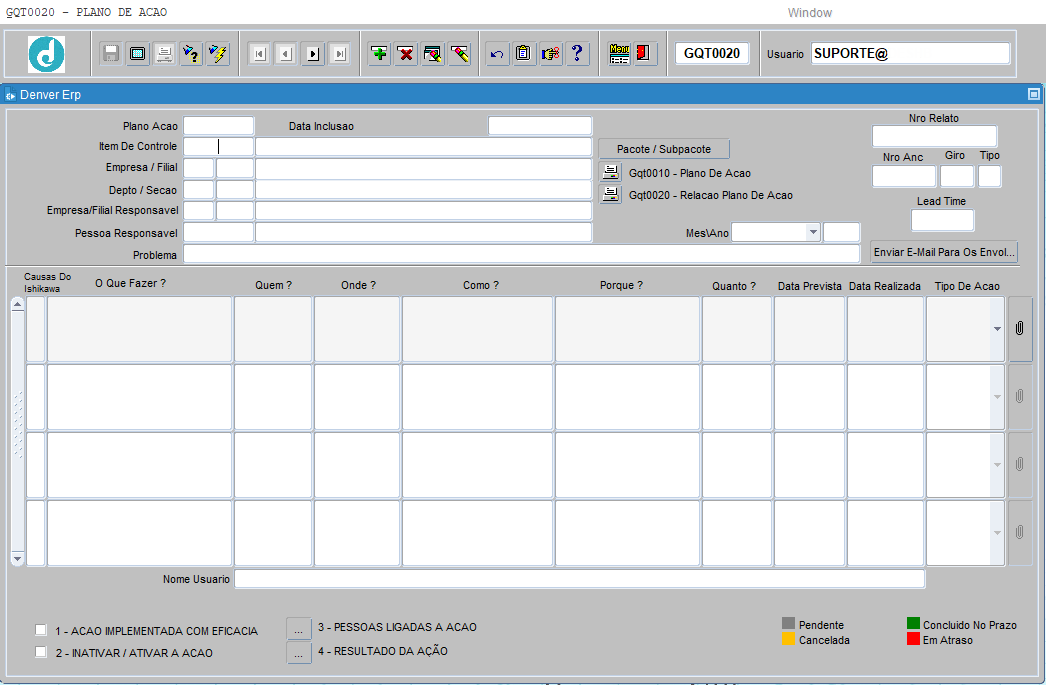Click the Denver Erp window title icon
The width and height of the screenshot is (1046, 685).
point(10,95)
